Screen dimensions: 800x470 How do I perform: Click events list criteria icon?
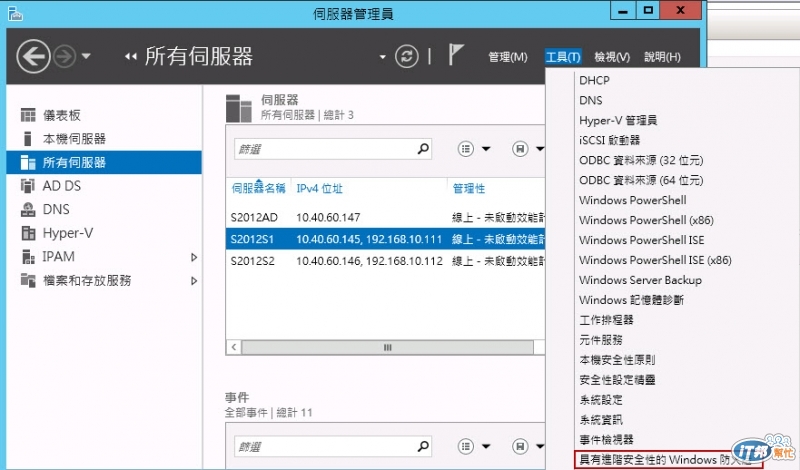(465, 447)
